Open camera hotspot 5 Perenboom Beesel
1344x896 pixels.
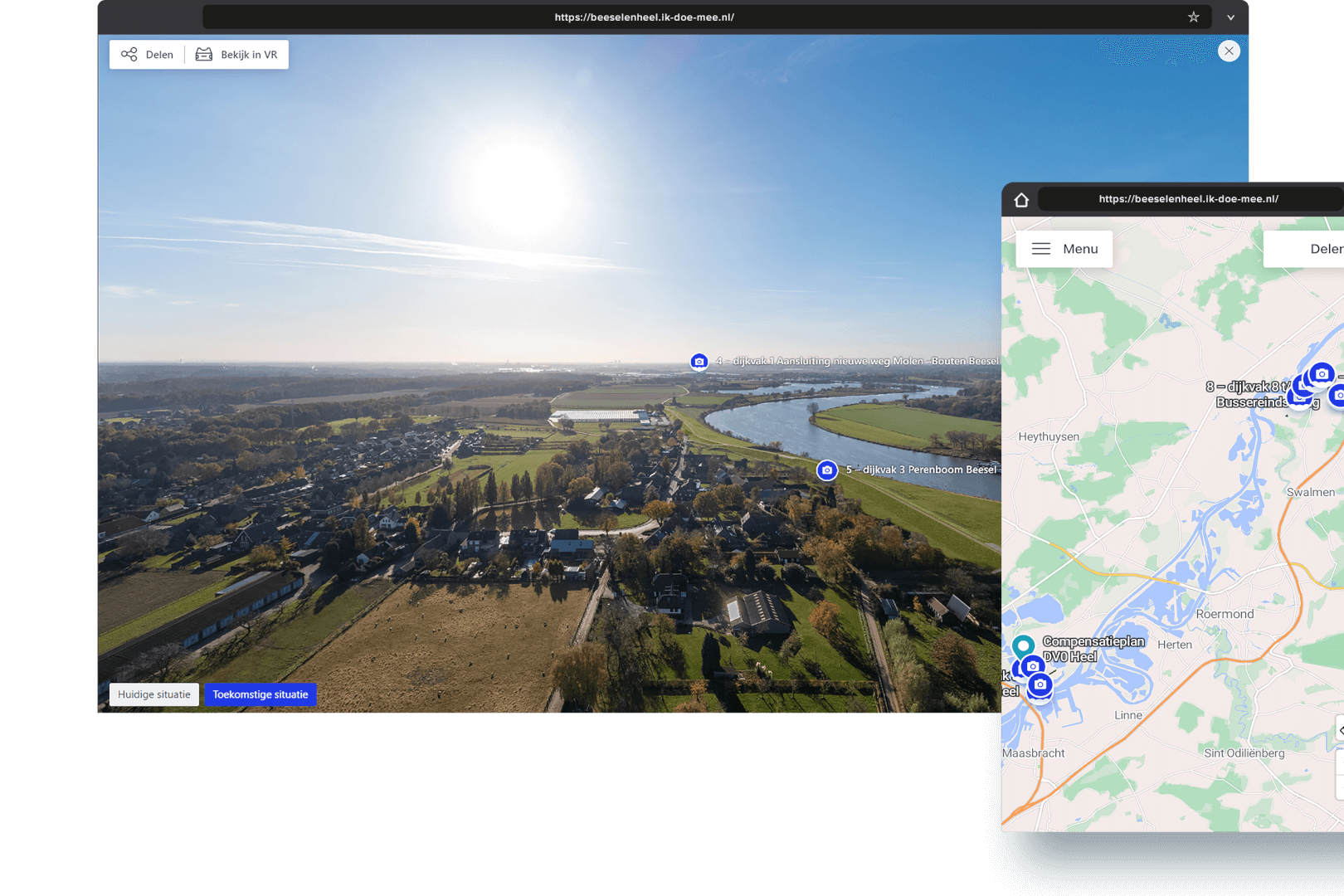(826, 470)
